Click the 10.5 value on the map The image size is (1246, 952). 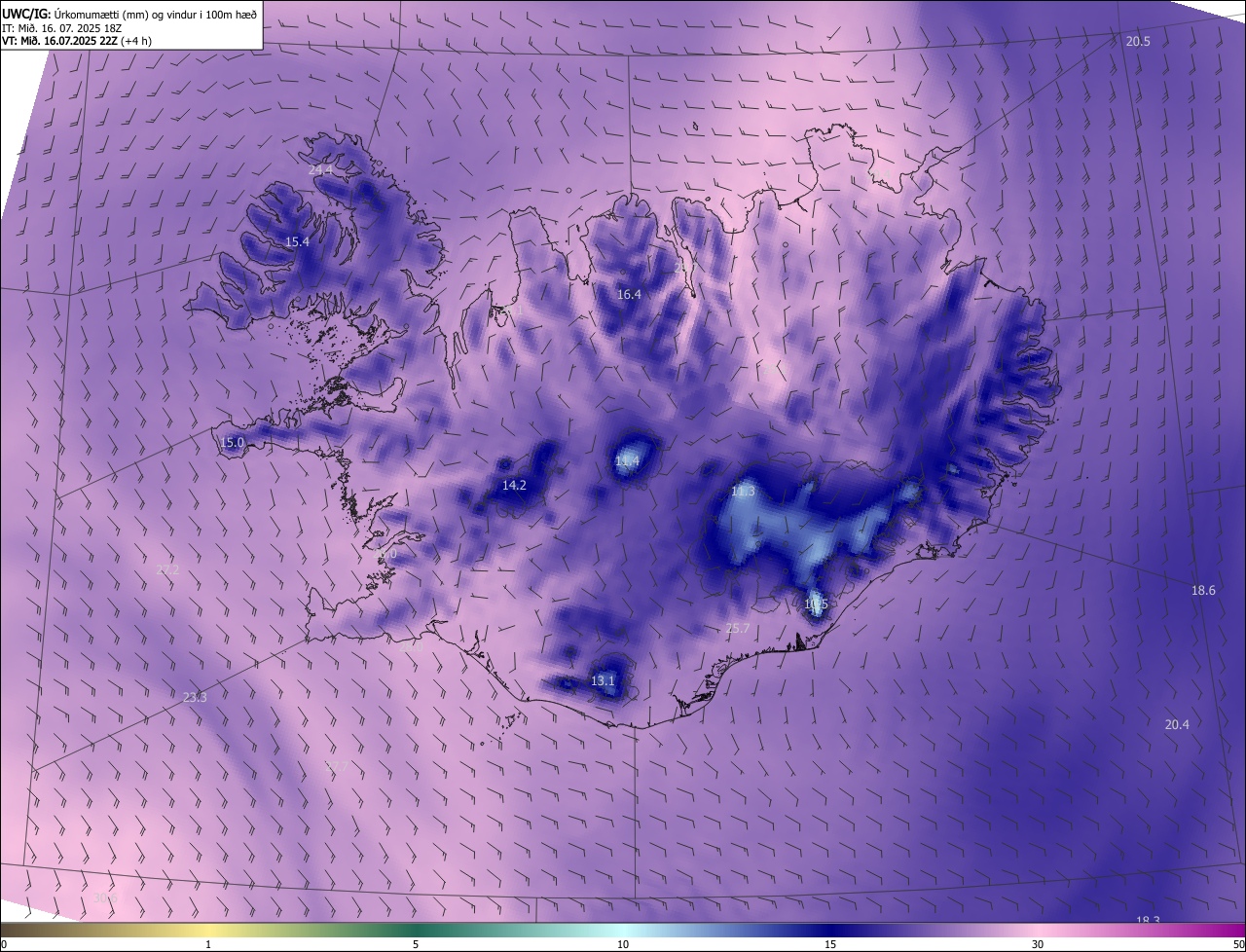(816, 604)
